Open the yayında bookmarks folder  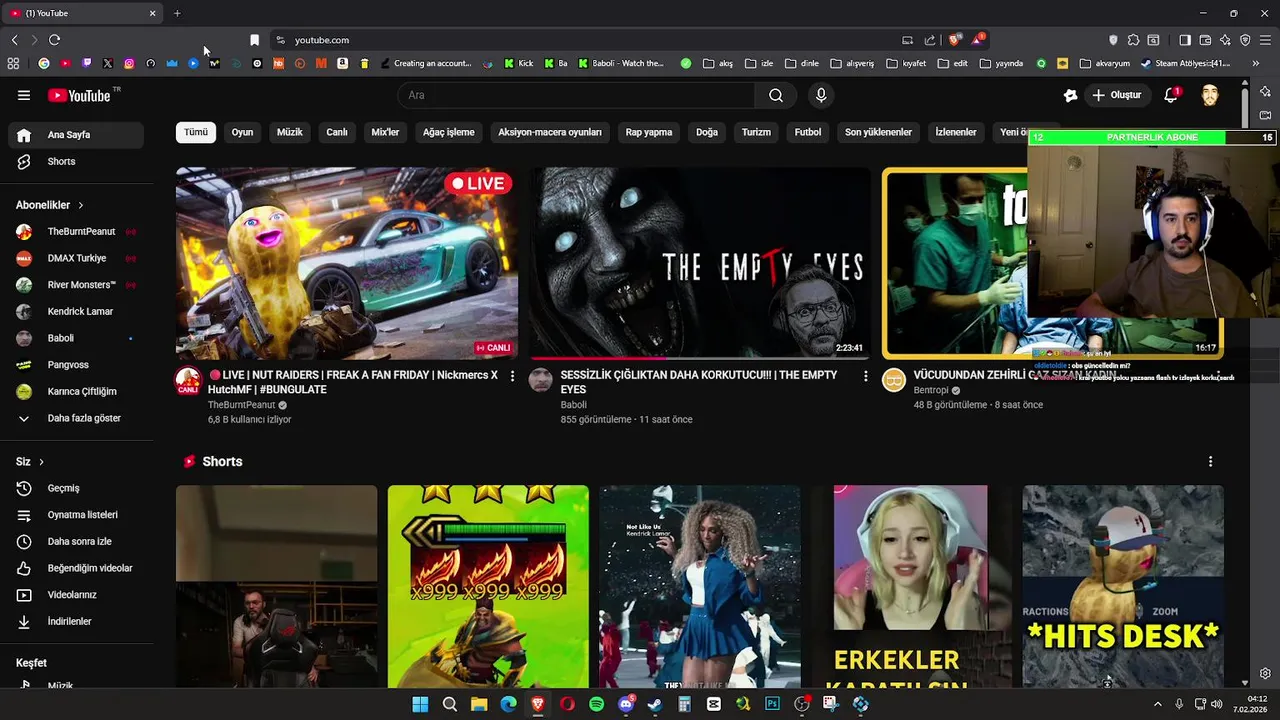[1002, 63]
